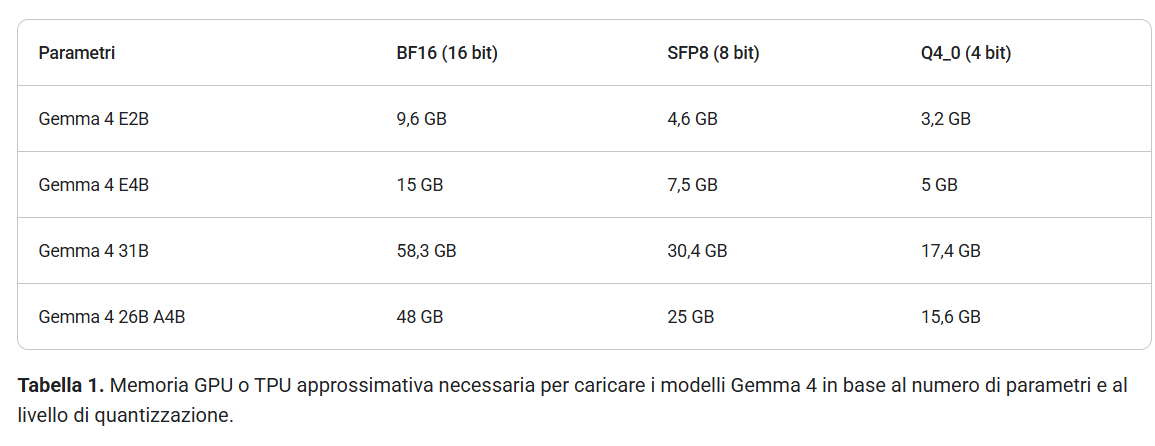Select the Gemma 4 E4B row label
1155x446 pixels.
pos(94,185)
